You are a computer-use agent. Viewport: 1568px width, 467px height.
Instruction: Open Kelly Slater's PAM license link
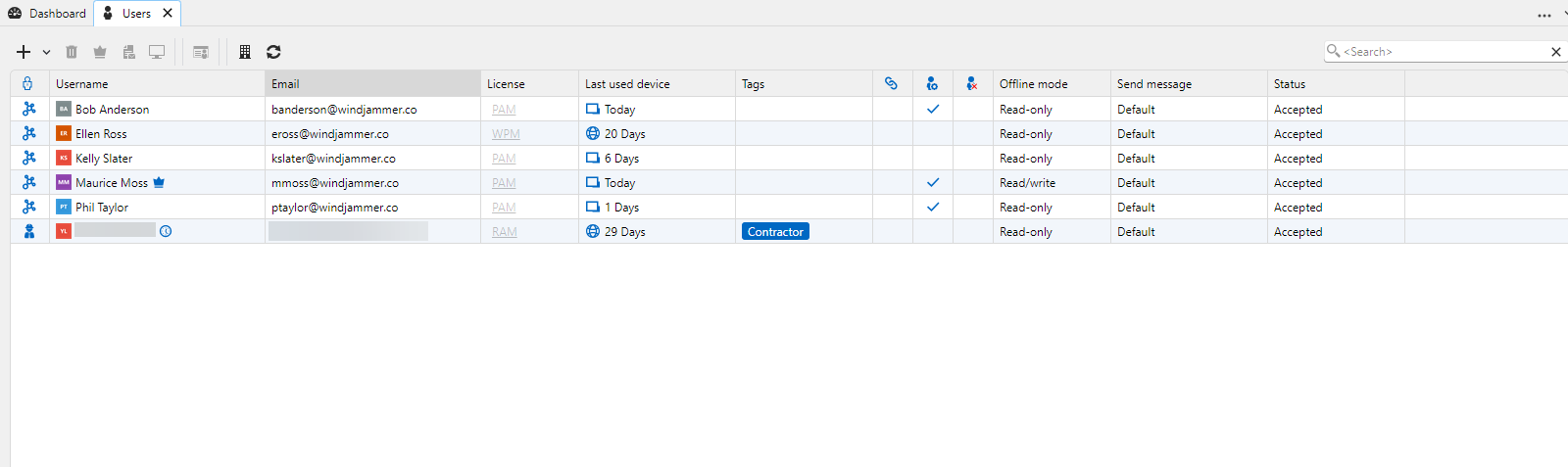[504, 159]
